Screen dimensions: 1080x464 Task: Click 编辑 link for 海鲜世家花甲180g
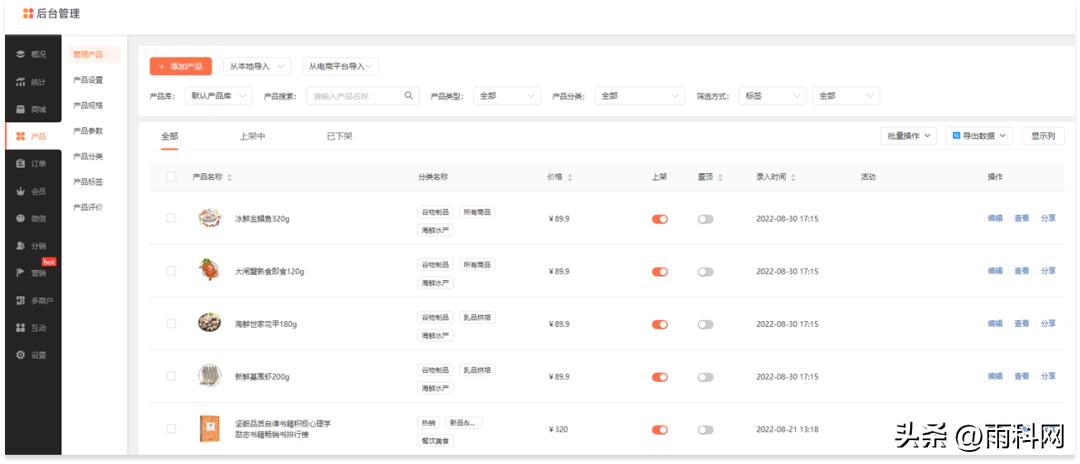[994, 324]
